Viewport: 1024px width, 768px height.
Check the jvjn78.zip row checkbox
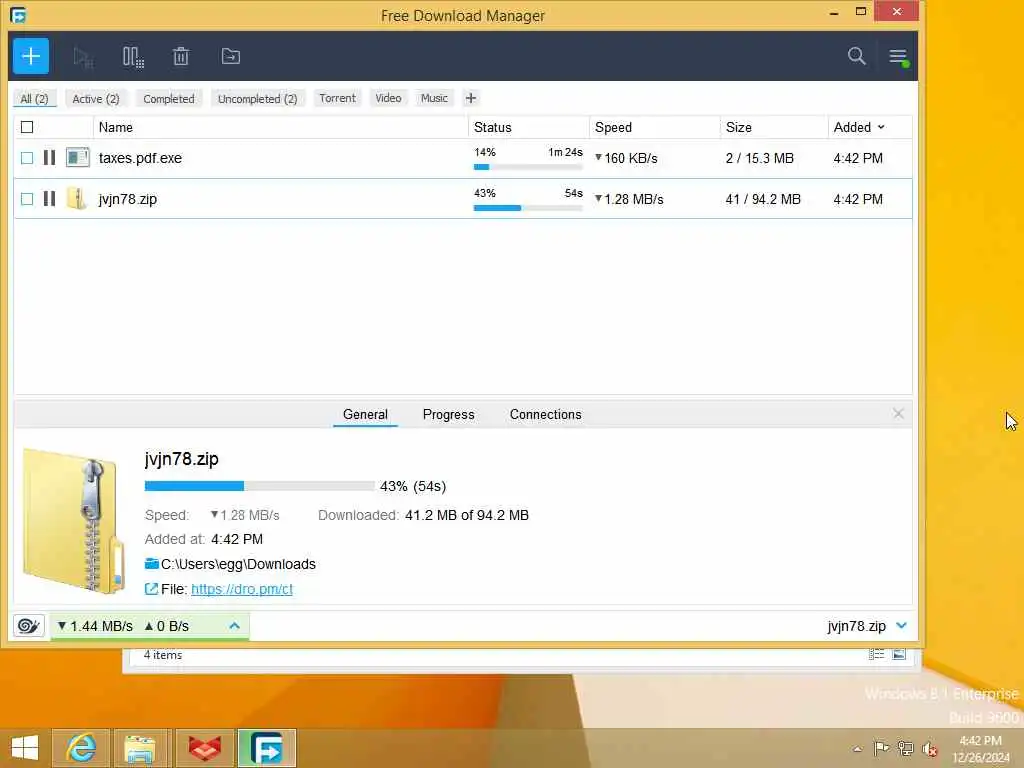[x=27, y=199]
